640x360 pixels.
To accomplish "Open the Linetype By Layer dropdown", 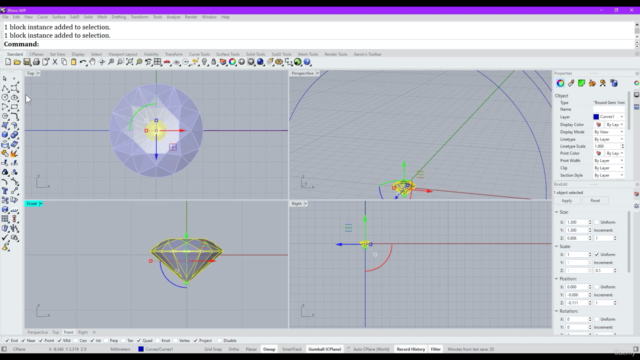I will [609, 139].
